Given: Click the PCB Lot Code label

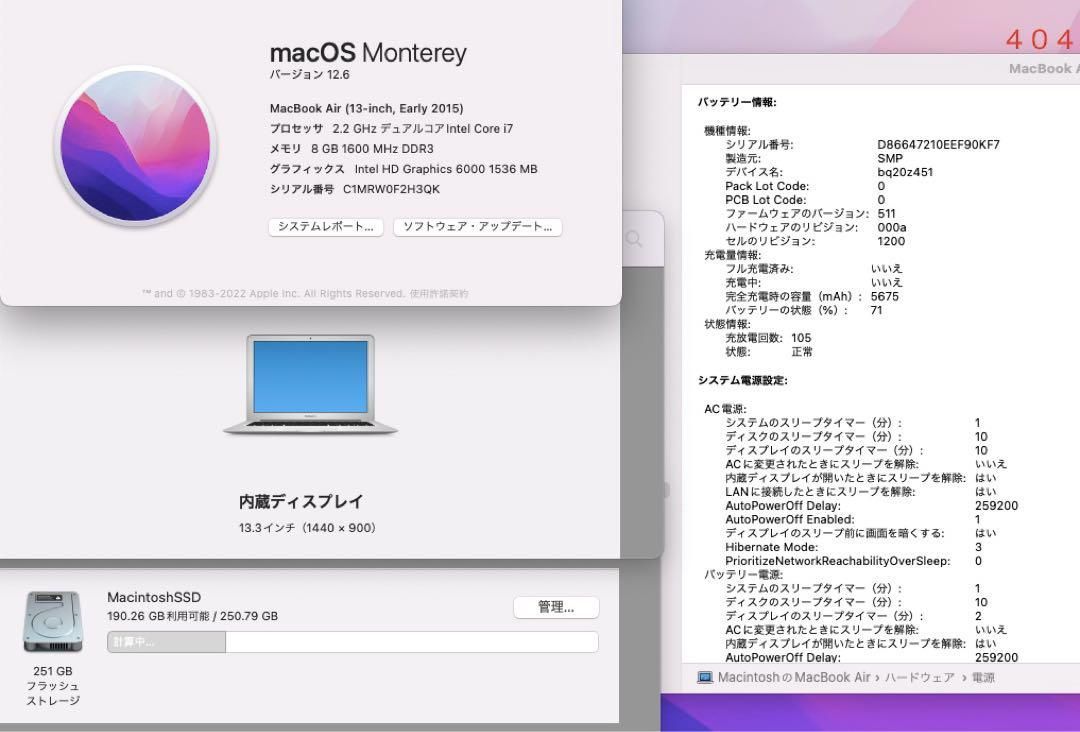Looking at the screenshot, I should click(765, 200).
